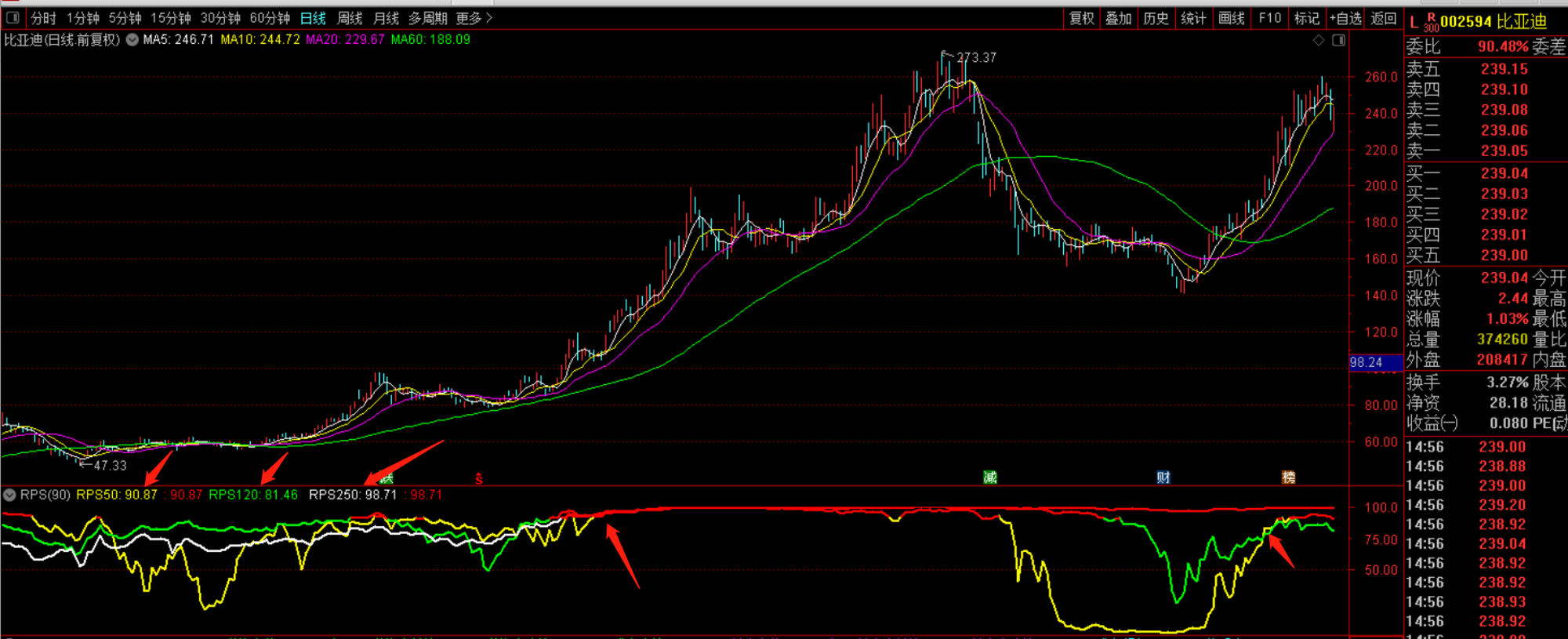Click the 叠加 overlay button

[1119, 18]
